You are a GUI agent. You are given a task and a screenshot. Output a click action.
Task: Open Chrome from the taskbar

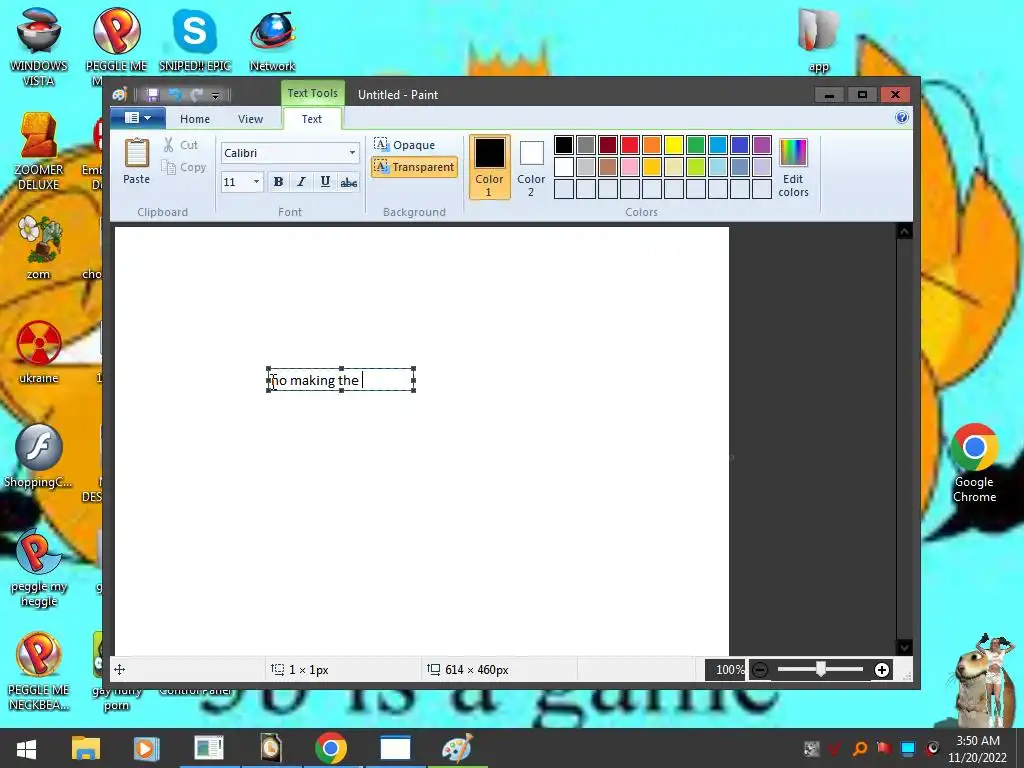331,748
